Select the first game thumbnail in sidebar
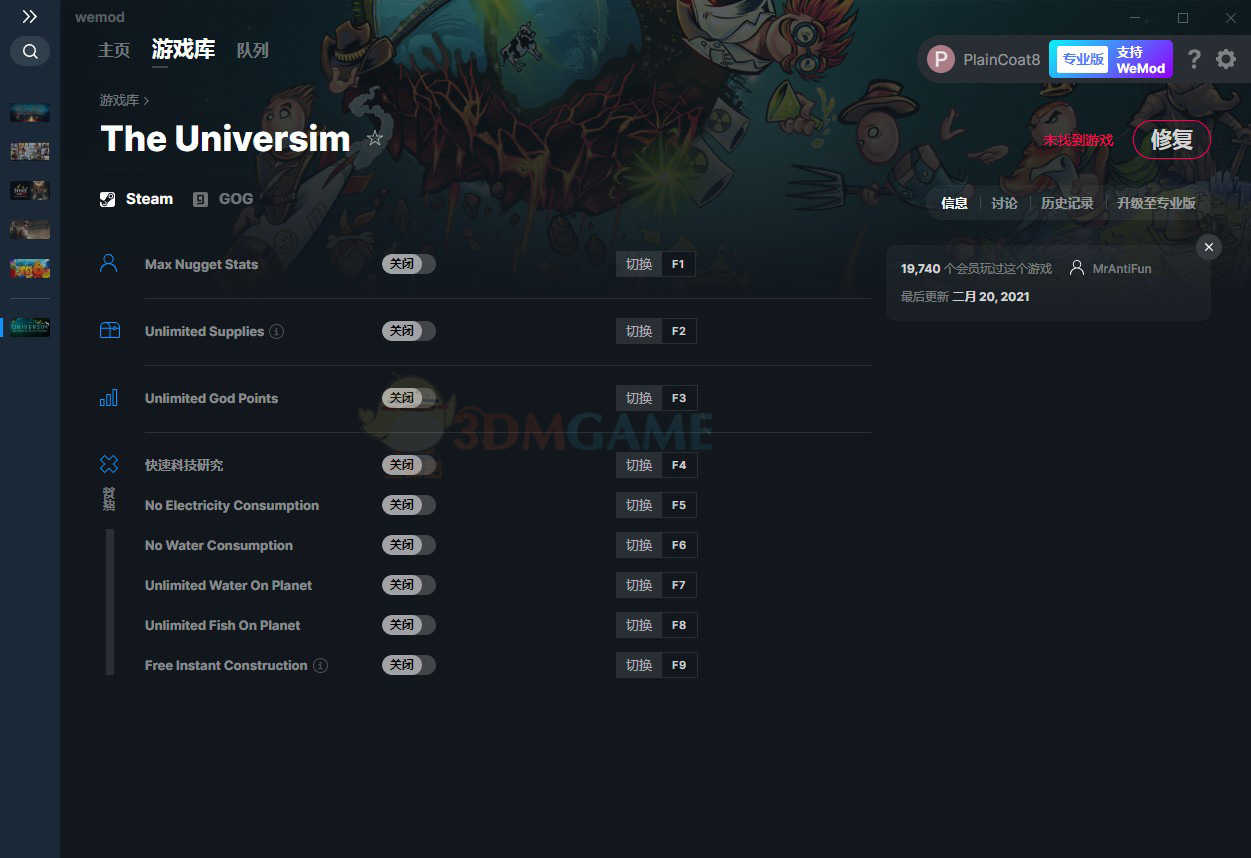The height and width of the screenshot is (858, 1251). coord(30,113)
